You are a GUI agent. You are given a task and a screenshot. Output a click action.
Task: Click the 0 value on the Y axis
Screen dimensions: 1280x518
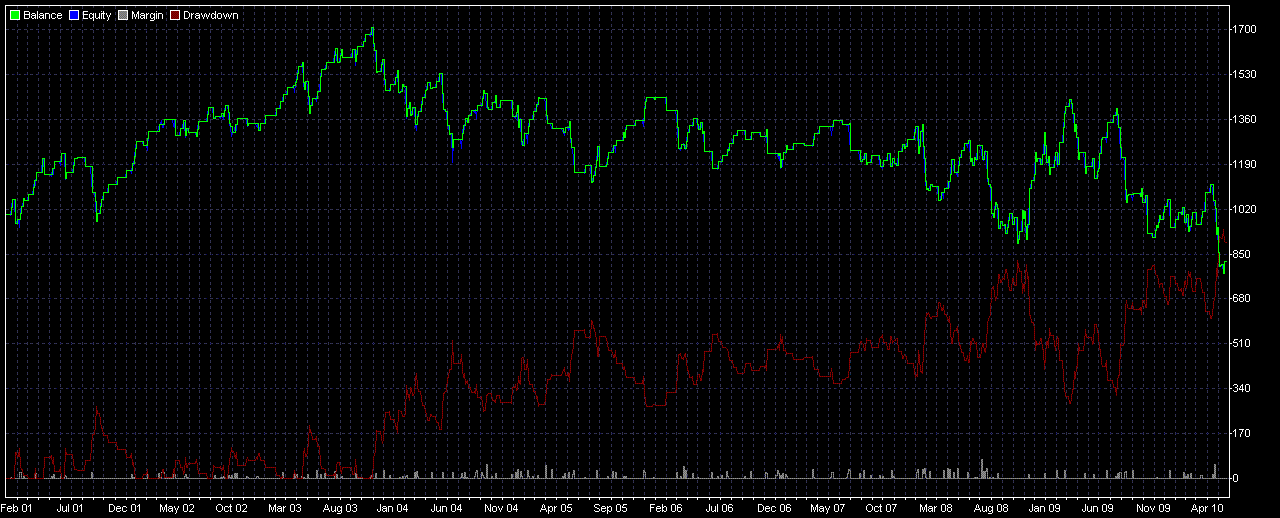[x=1236, y=478]
